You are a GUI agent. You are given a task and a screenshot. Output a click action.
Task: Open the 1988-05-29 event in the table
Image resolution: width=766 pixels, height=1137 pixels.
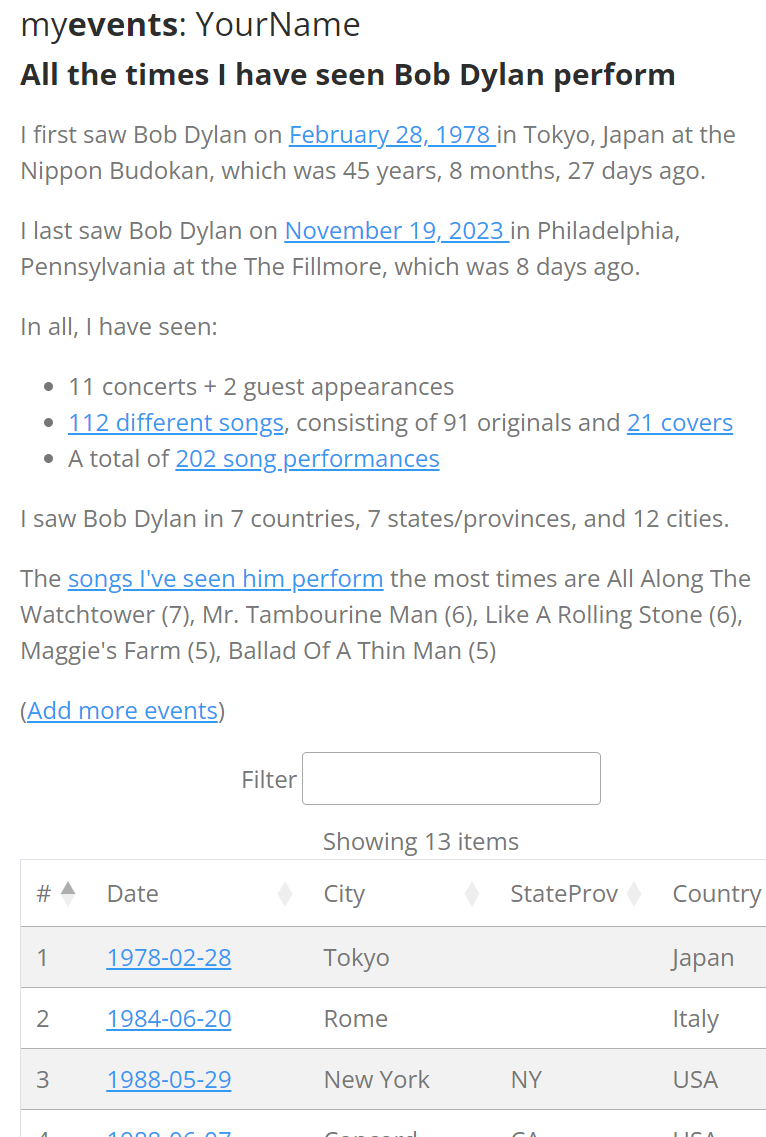[x=169, y=1080]
